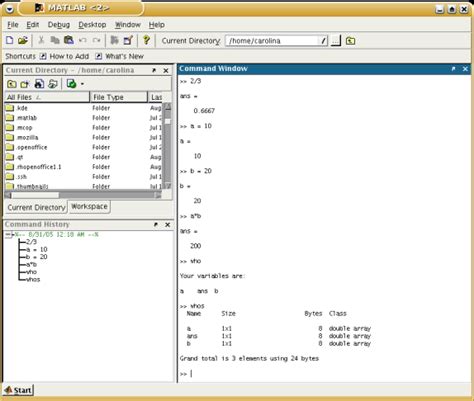474x401 pixels.
Task: Click the Cut scissors toolbar icon
Action: (x=41, y=41)
